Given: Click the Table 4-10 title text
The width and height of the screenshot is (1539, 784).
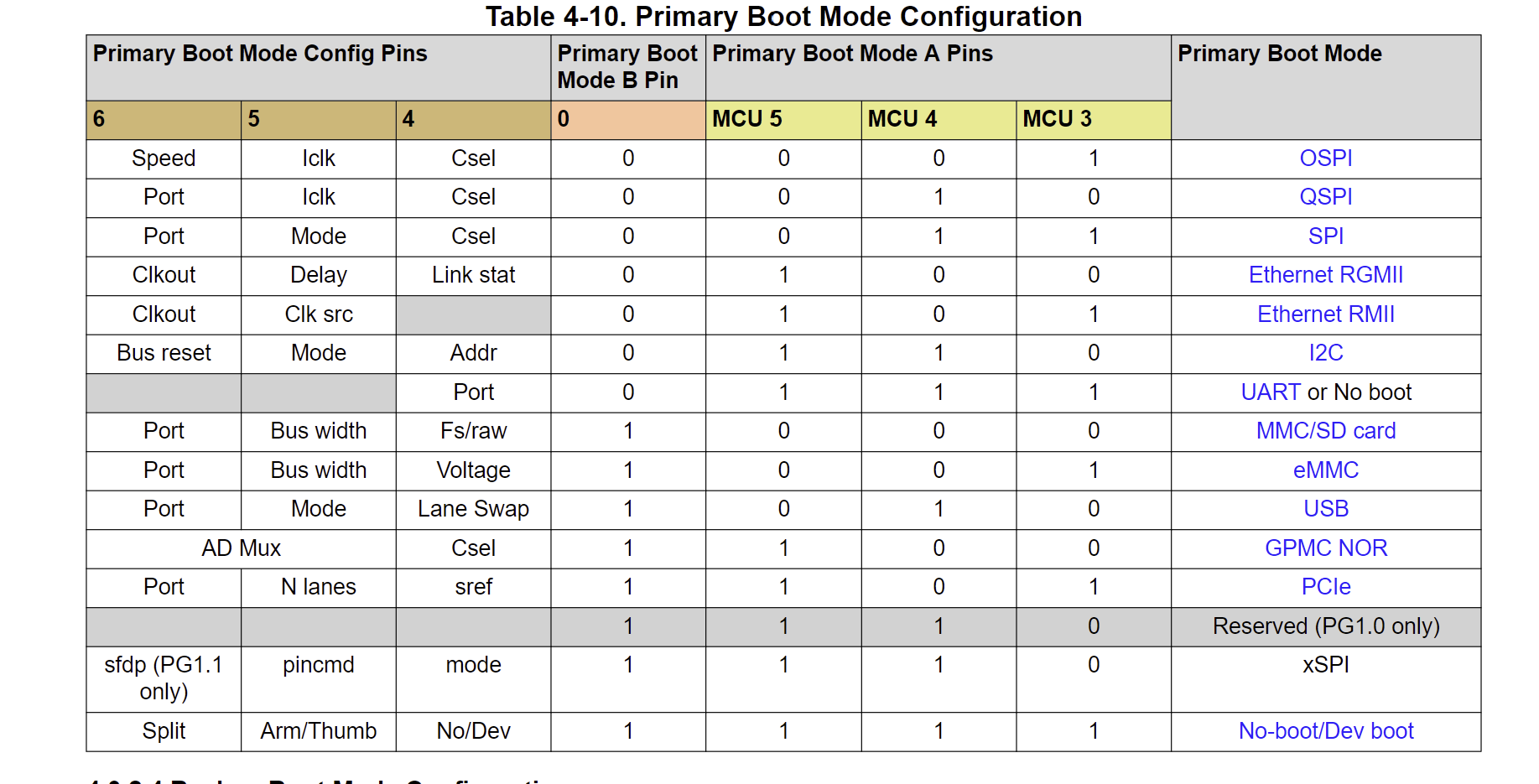Looking at the screenshot, I should (783, 17).
